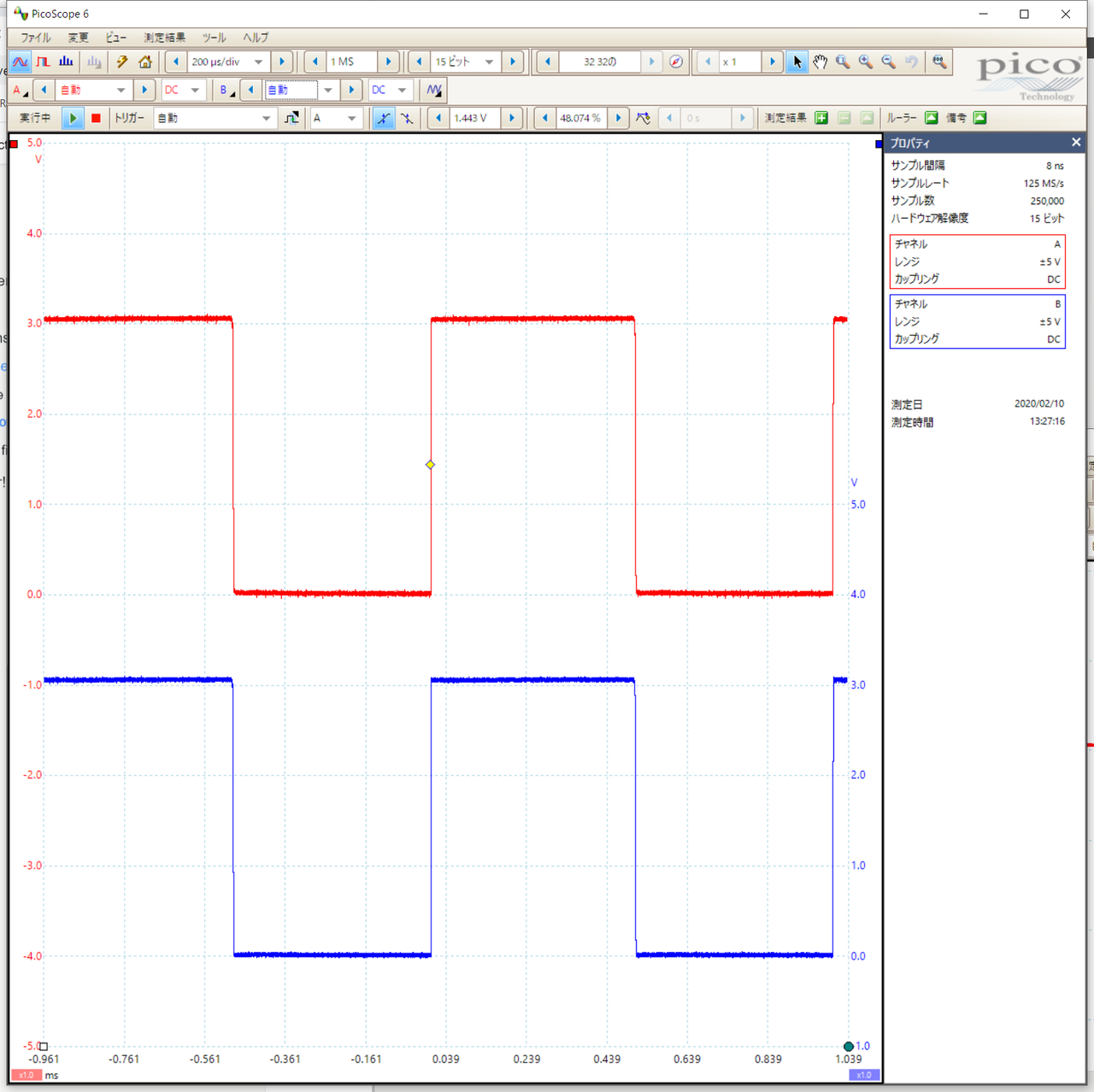Viewport: 1094px width, 1092px height.
Task: Switch to Scope mode view
Action: 20,62
